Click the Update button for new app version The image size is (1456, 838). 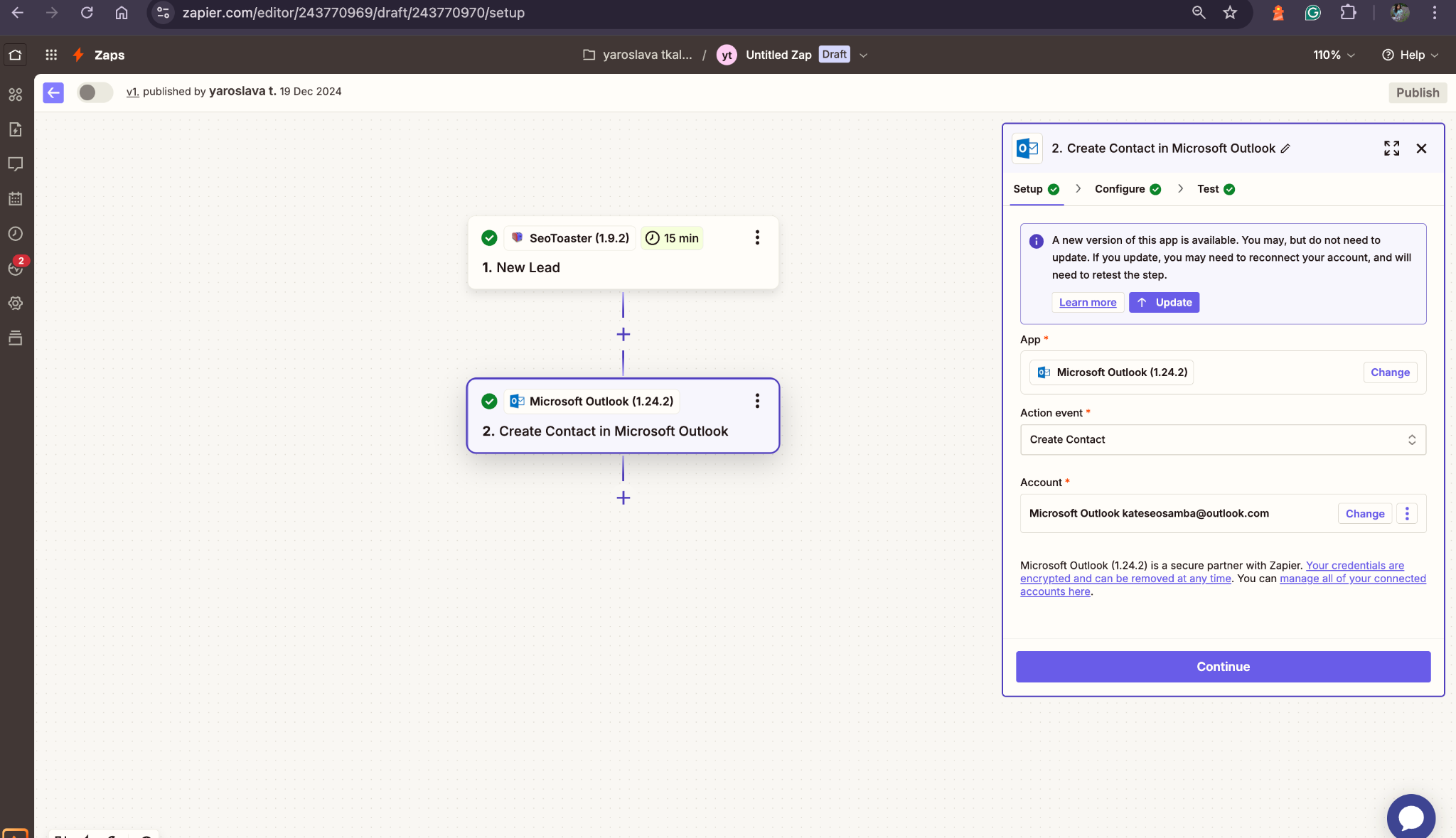click(x=1164, y=301)
